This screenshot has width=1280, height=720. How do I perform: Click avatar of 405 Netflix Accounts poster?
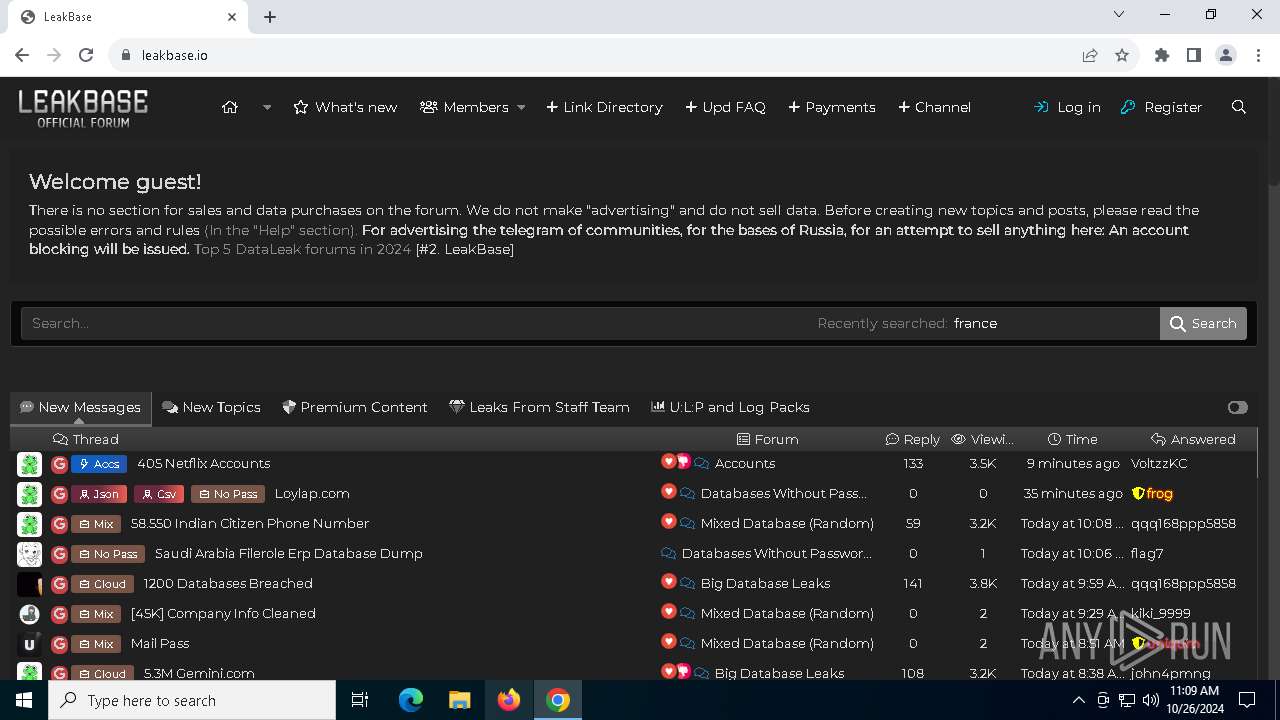pos(29,464)
